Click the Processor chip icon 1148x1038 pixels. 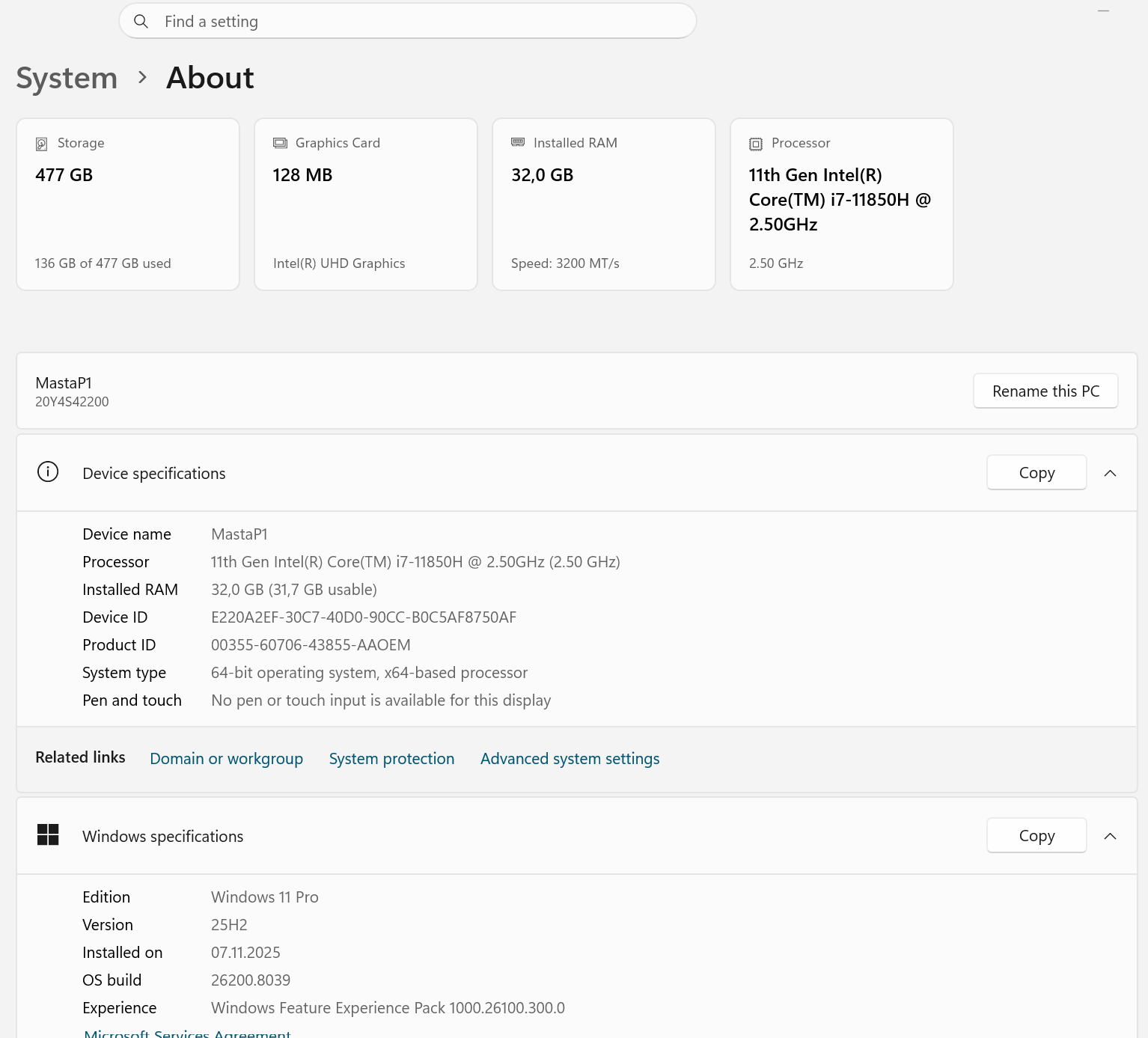(x=756, y=144)
